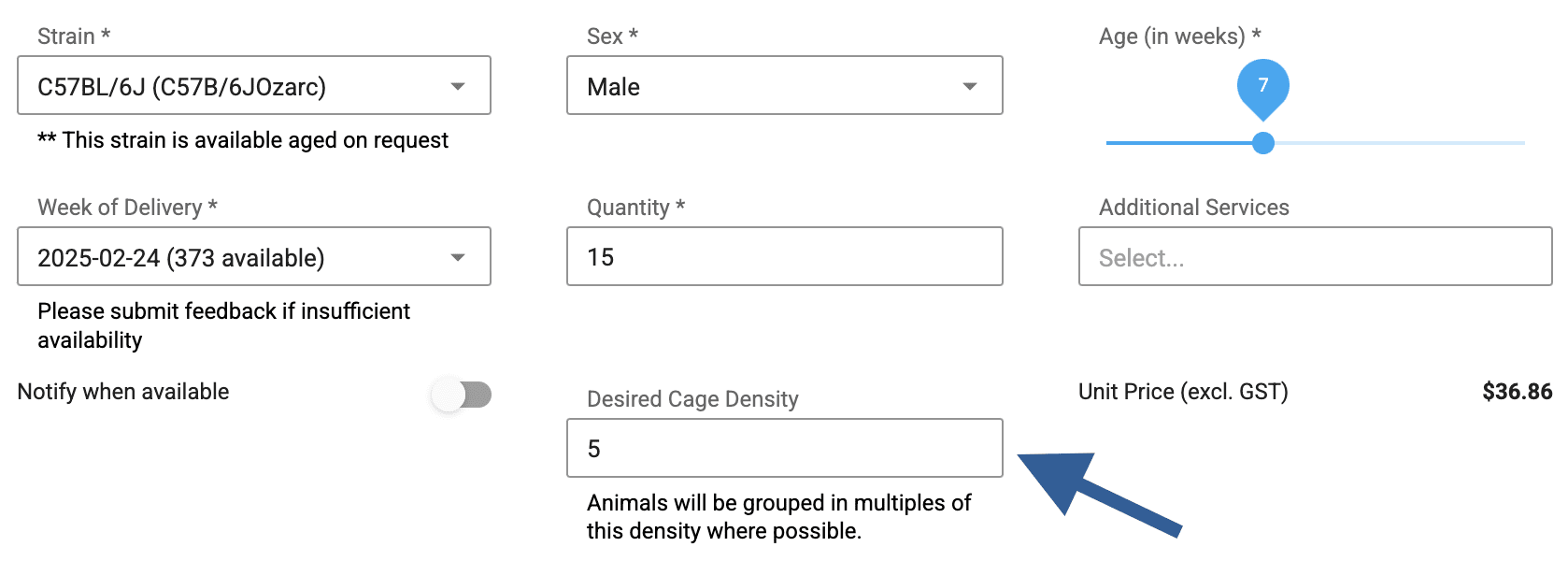Click the Sex dropdown arrow icon

[970, 86]
